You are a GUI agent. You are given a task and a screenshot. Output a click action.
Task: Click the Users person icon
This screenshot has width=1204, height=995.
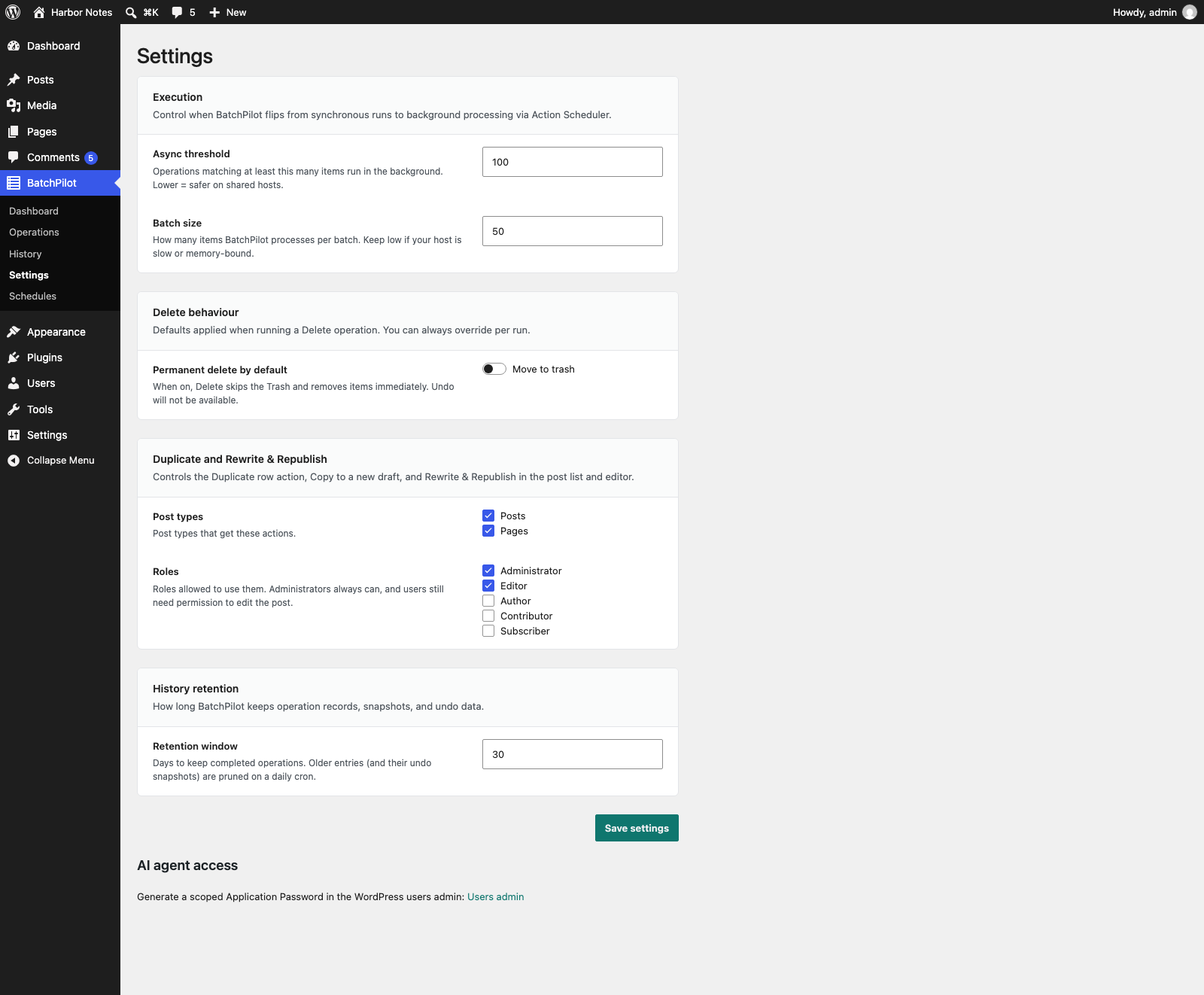click(14, 383)
